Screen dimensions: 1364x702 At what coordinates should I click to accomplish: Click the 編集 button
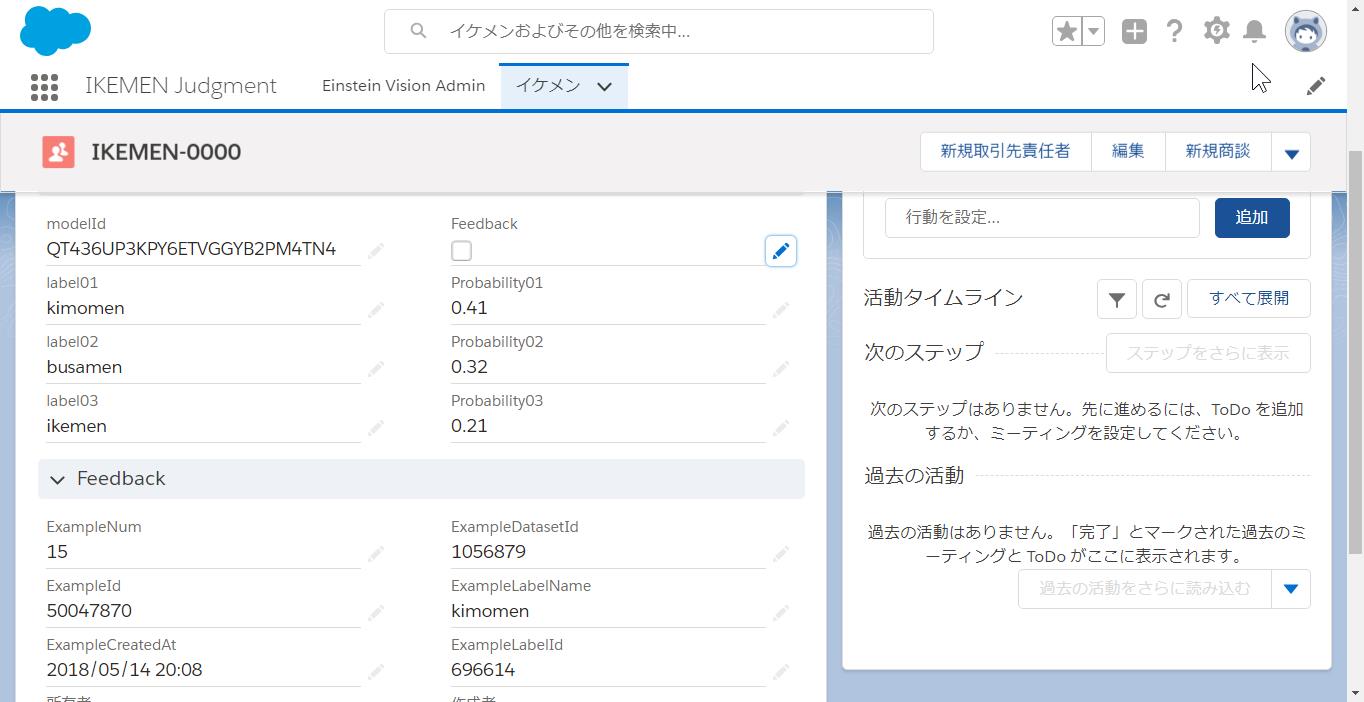tap(1128, 152)
